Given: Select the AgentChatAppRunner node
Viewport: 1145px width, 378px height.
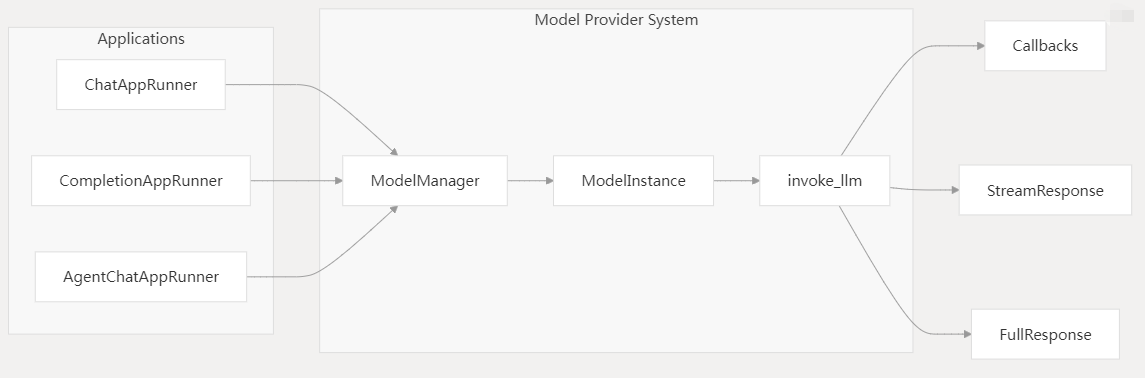Looking at the screenshot, I should [141, 277].
